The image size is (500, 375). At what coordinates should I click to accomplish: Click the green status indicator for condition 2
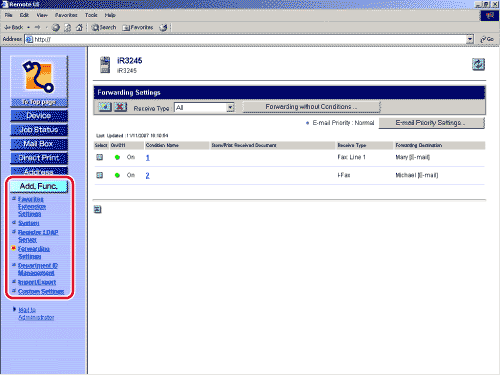point(117,175)
